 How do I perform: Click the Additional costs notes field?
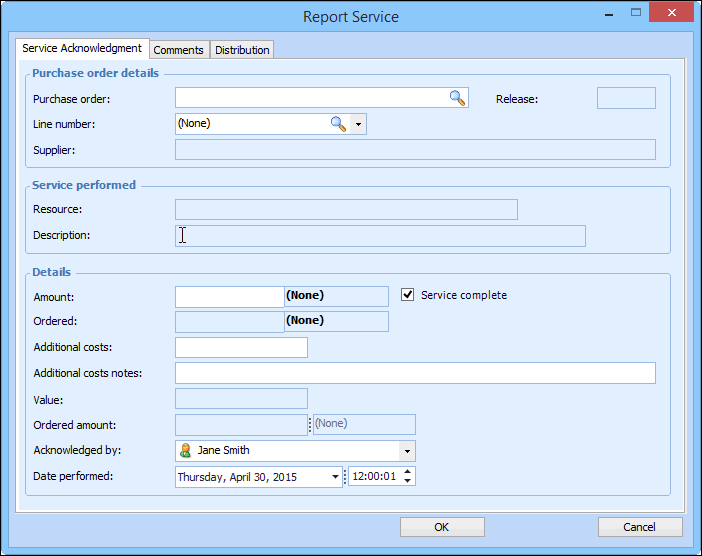415,373
